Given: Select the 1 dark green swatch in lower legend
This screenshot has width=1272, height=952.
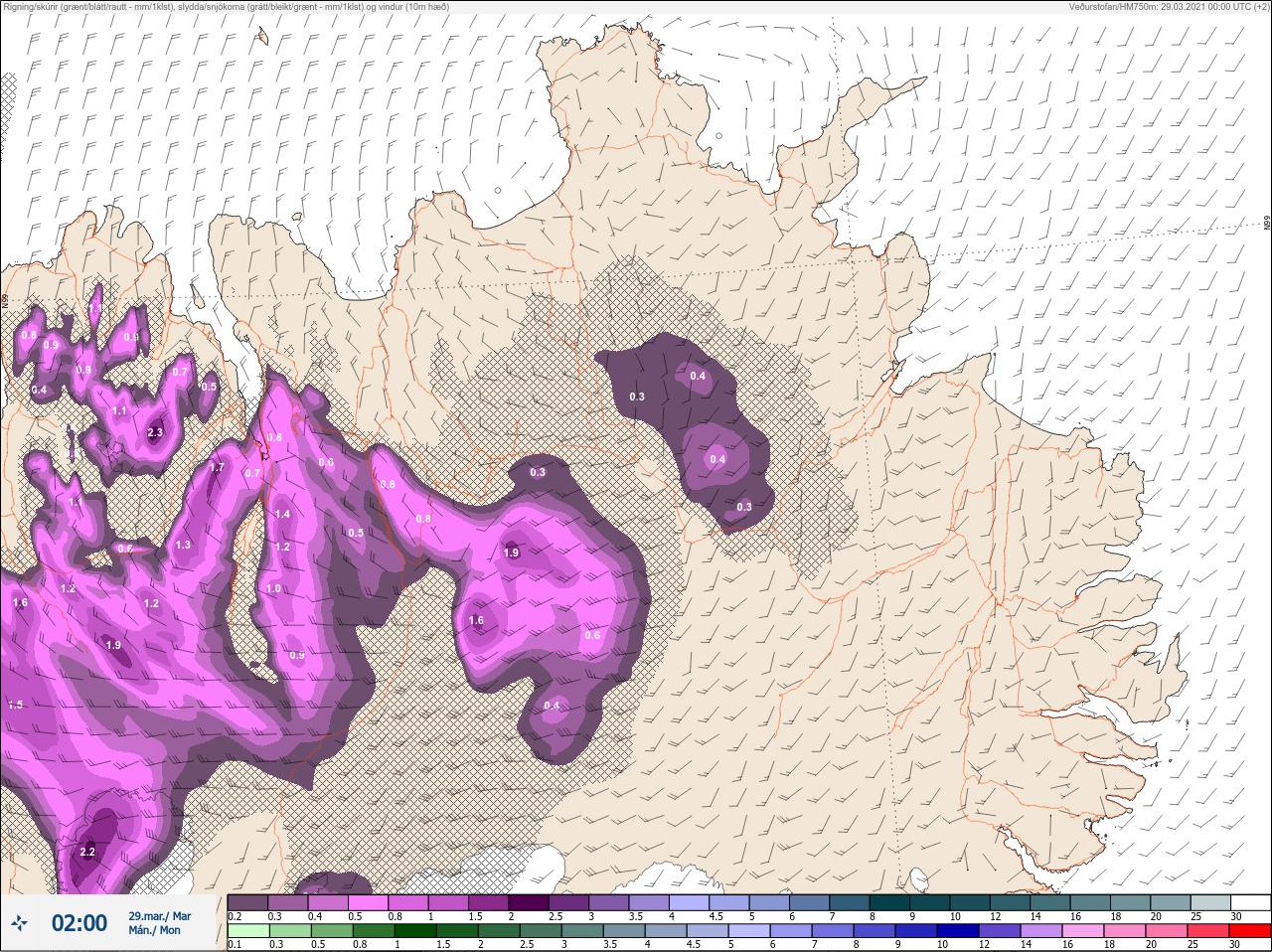Looking at the screenshot, I should click(413, 931).
